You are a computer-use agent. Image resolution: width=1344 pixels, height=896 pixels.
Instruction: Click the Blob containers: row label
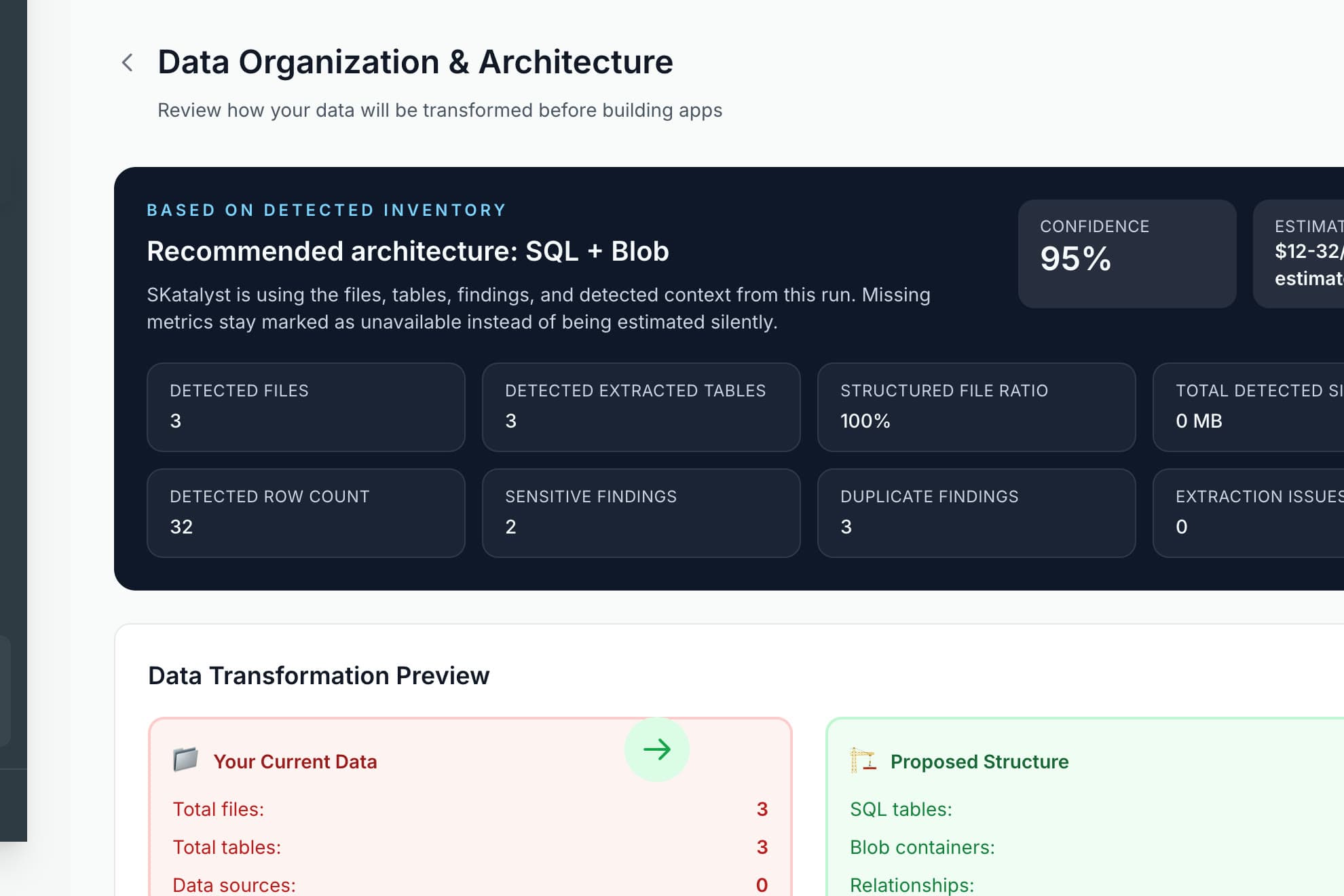click(x=922, y=847)
